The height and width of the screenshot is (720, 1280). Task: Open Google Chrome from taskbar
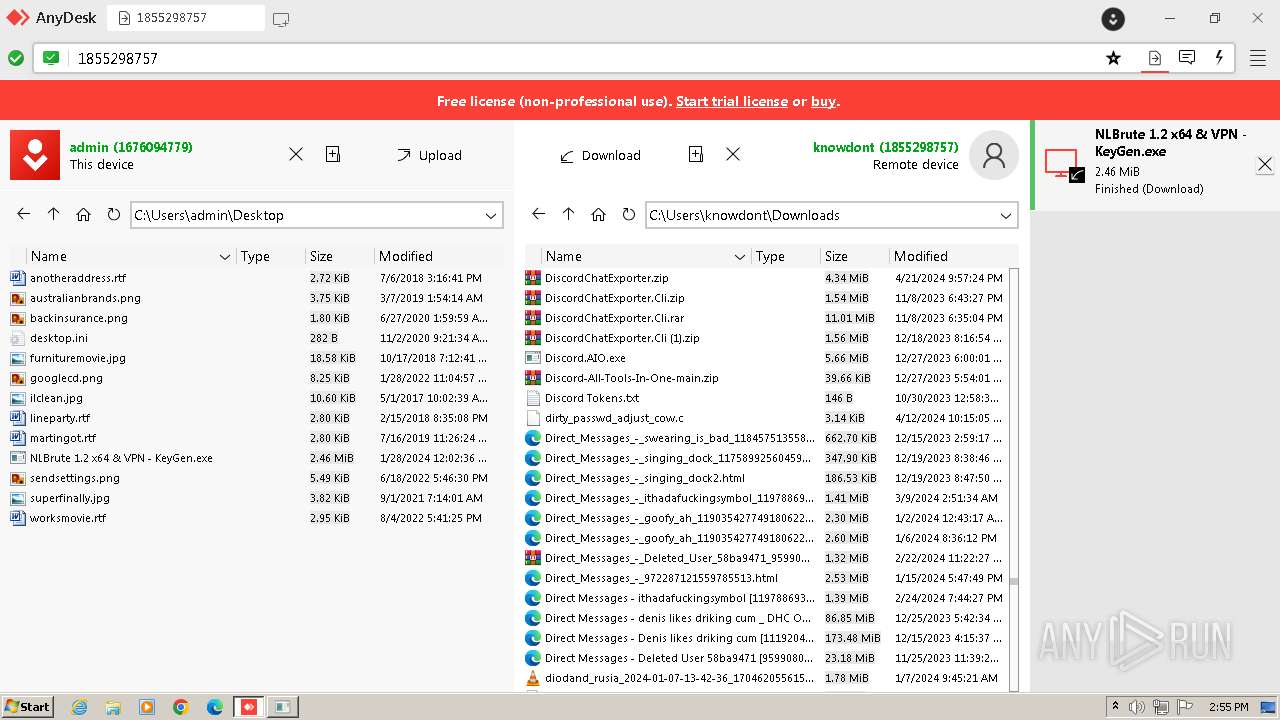tap(181, 707)
